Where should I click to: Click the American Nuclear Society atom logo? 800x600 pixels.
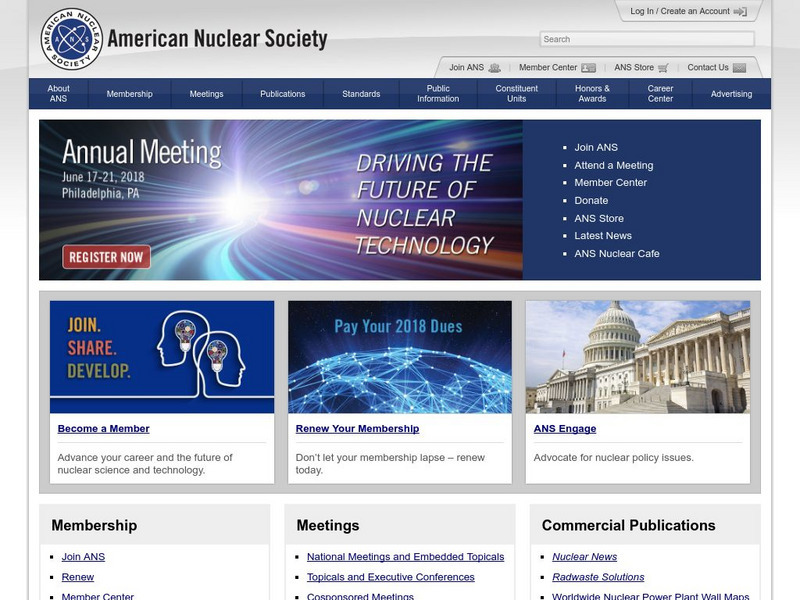72,39
